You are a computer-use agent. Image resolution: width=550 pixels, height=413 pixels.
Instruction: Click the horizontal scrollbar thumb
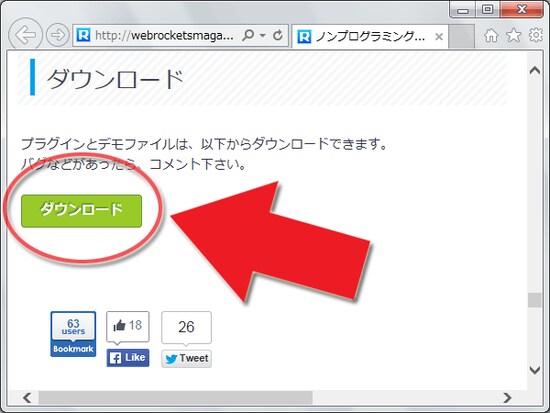click(x=175, y=398)
